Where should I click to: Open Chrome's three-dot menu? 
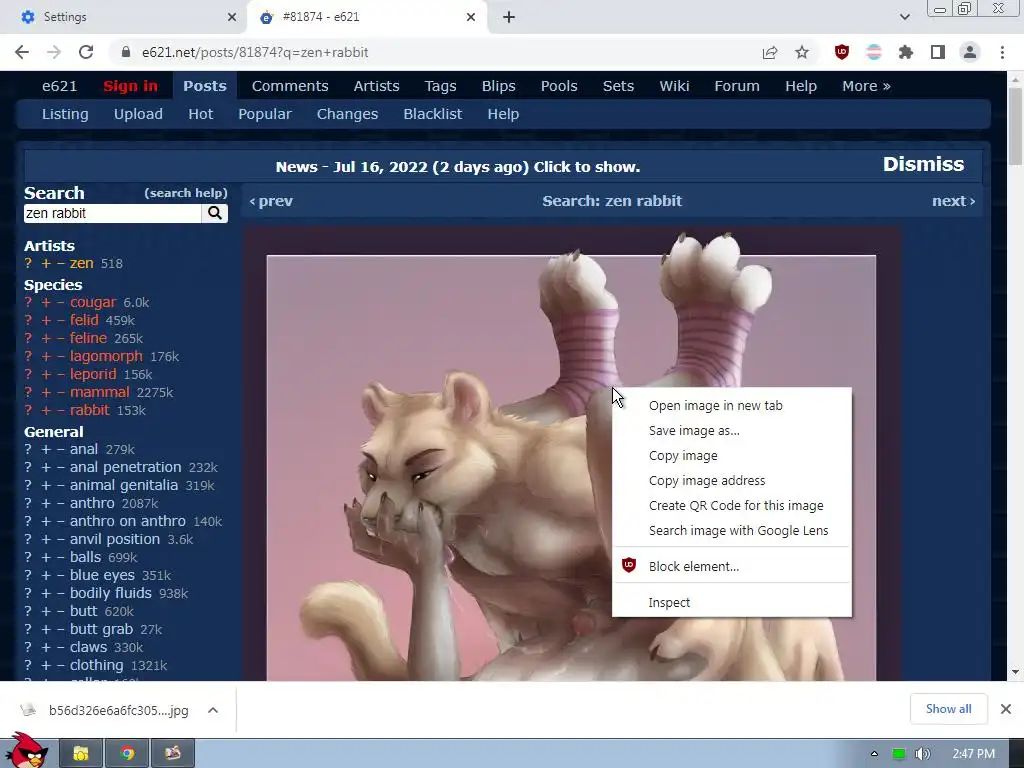coord(1002,52)
